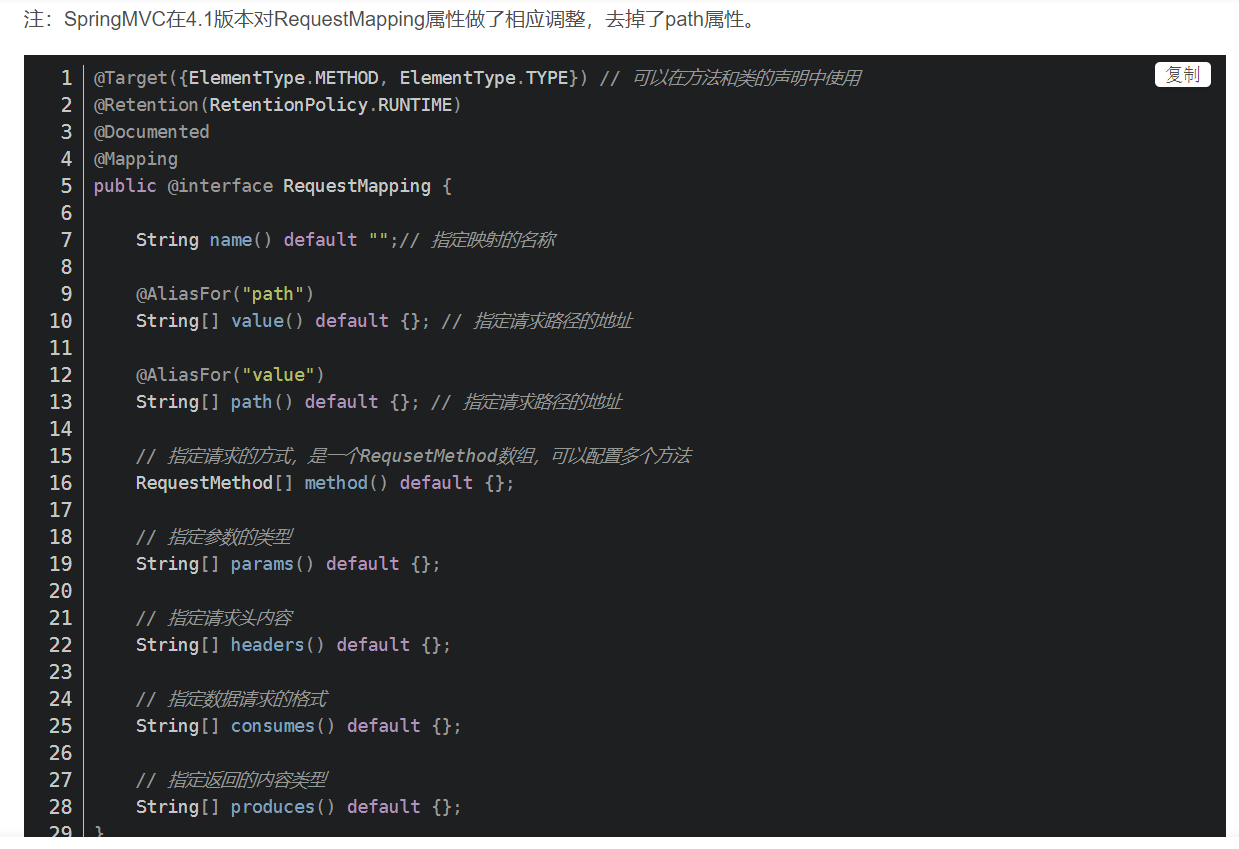This screenshot has width=1239, height=849.
Task: Click the @AliasFor("value") annotation
Action: pyautogui.click(x=231, y=375)
